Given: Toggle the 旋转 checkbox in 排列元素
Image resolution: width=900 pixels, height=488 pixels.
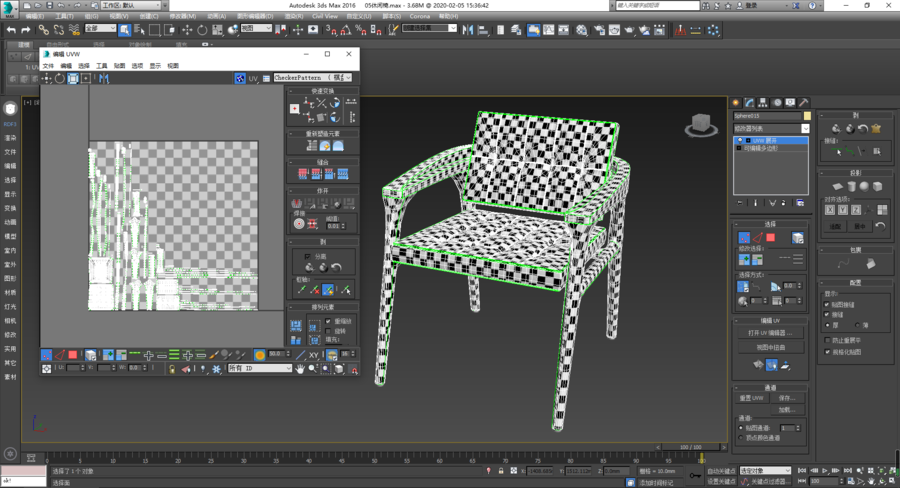Looking at the screenshot, I should (328, 331).
